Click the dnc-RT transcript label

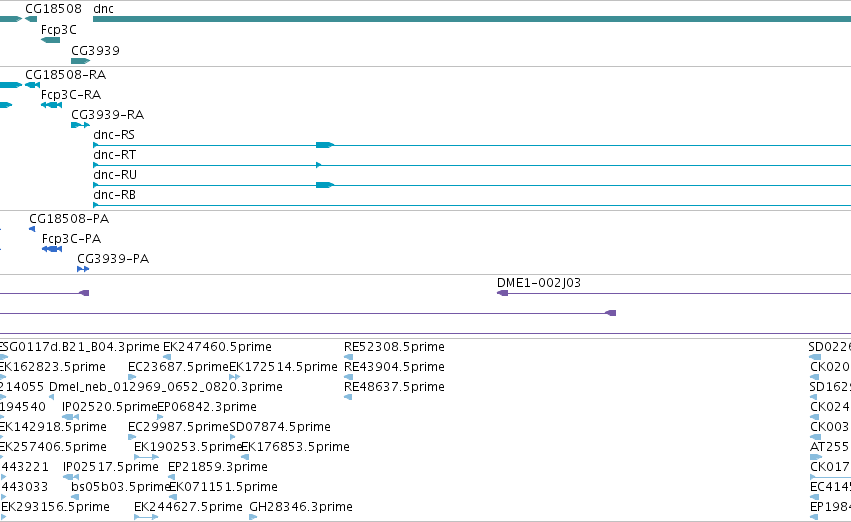click(x=115, y=155)
